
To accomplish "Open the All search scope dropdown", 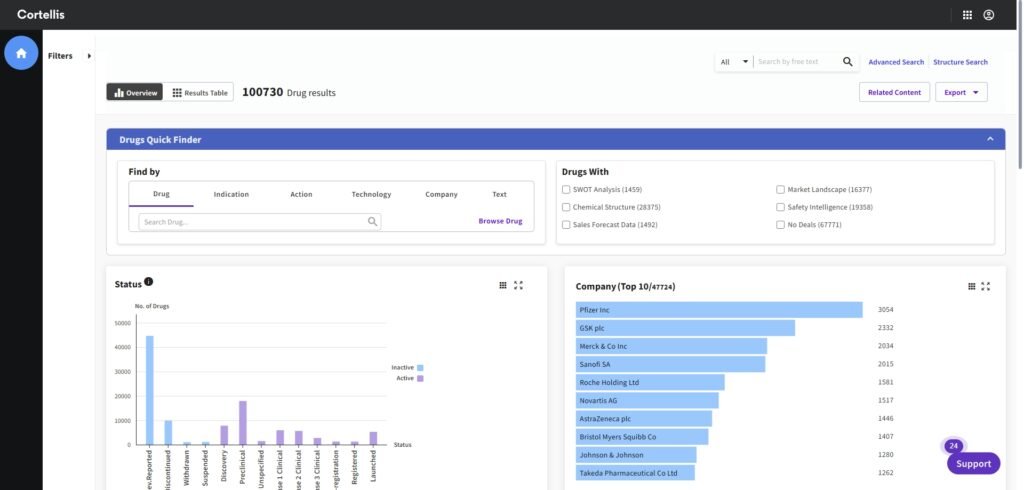I will [734, 62].
